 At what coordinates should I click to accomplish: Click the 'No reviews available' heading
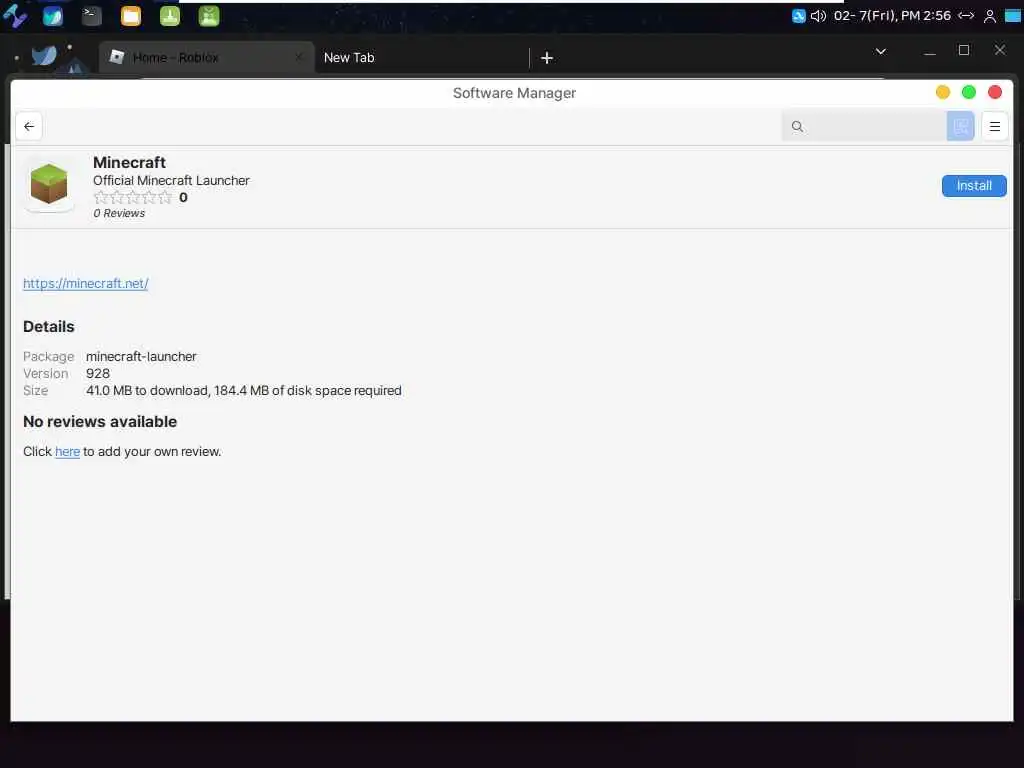[100, 422]
